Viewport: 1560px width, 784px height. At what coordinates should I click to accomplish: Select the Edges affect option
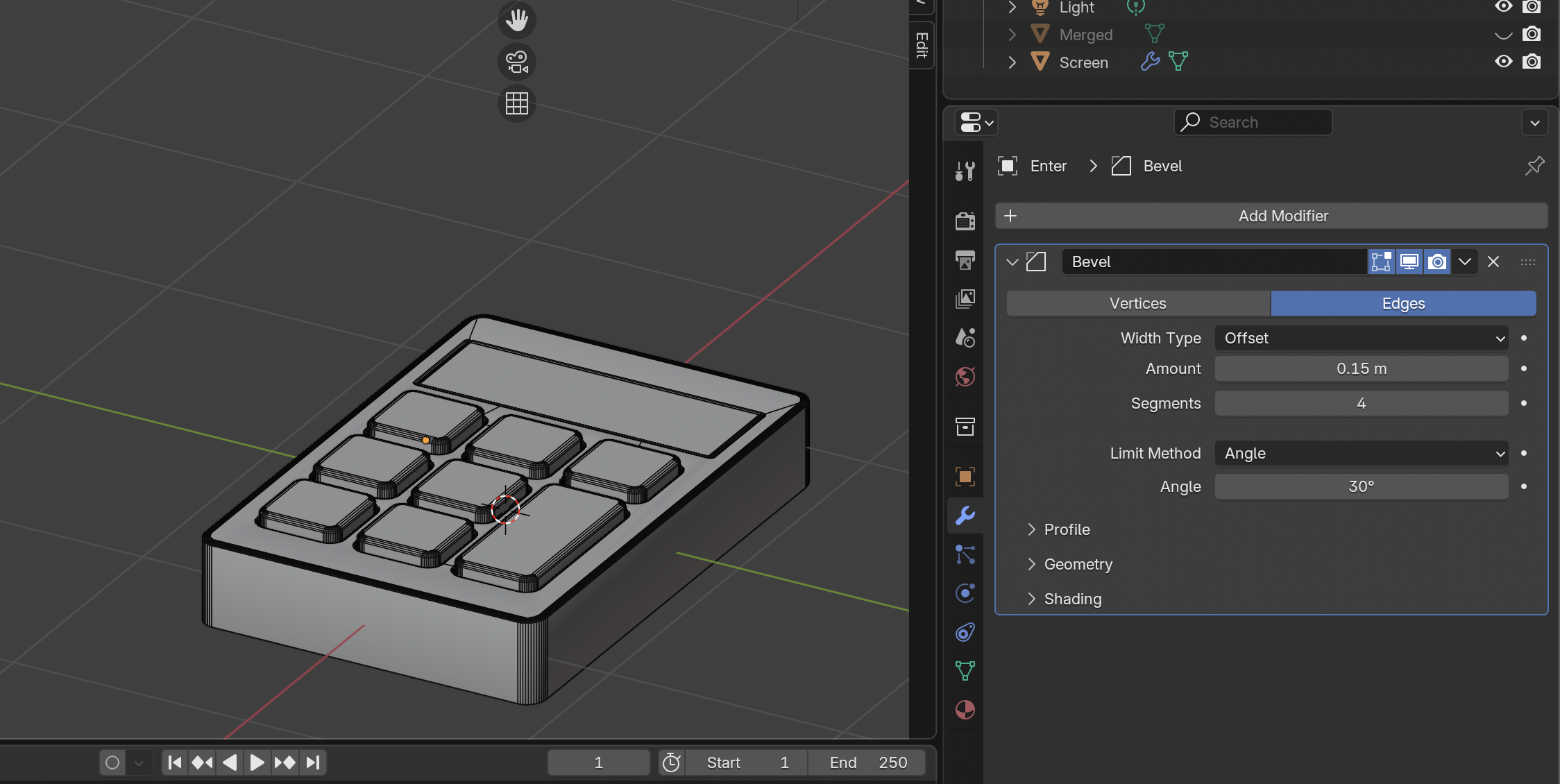coord(1403,303)
